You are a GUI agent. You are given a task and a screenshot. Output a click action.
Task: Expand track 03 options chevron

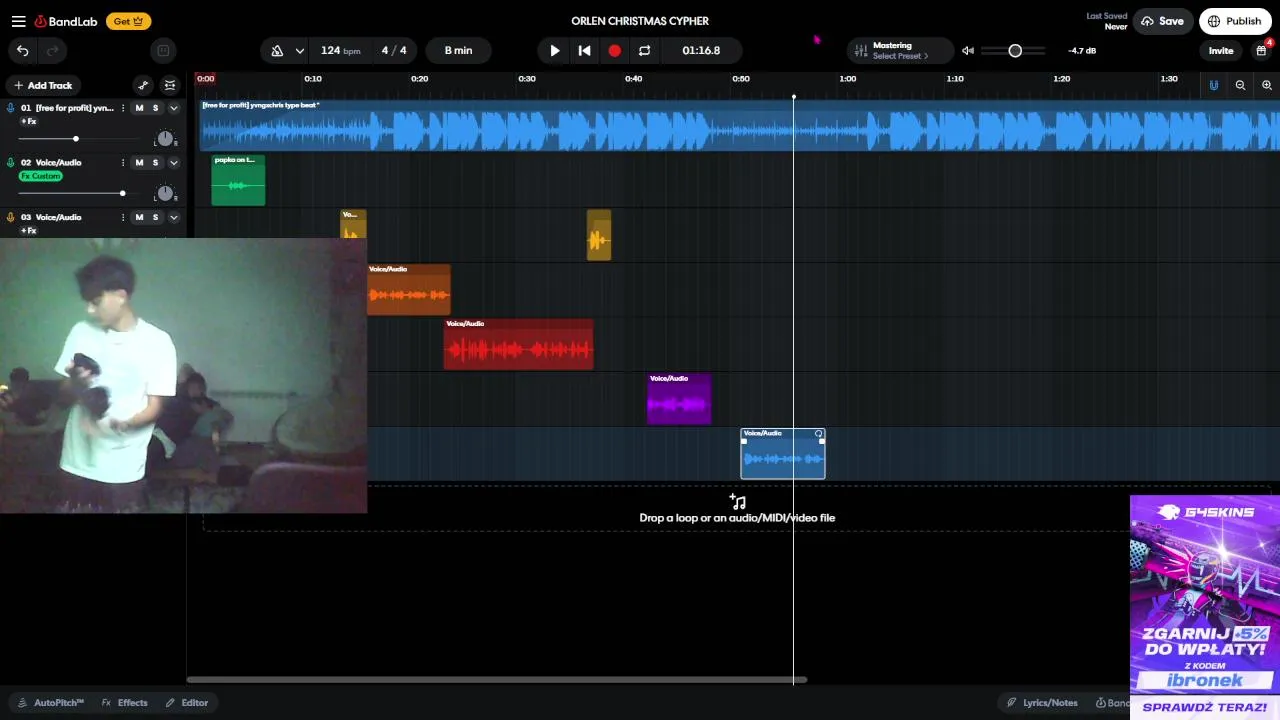(173, 217)
